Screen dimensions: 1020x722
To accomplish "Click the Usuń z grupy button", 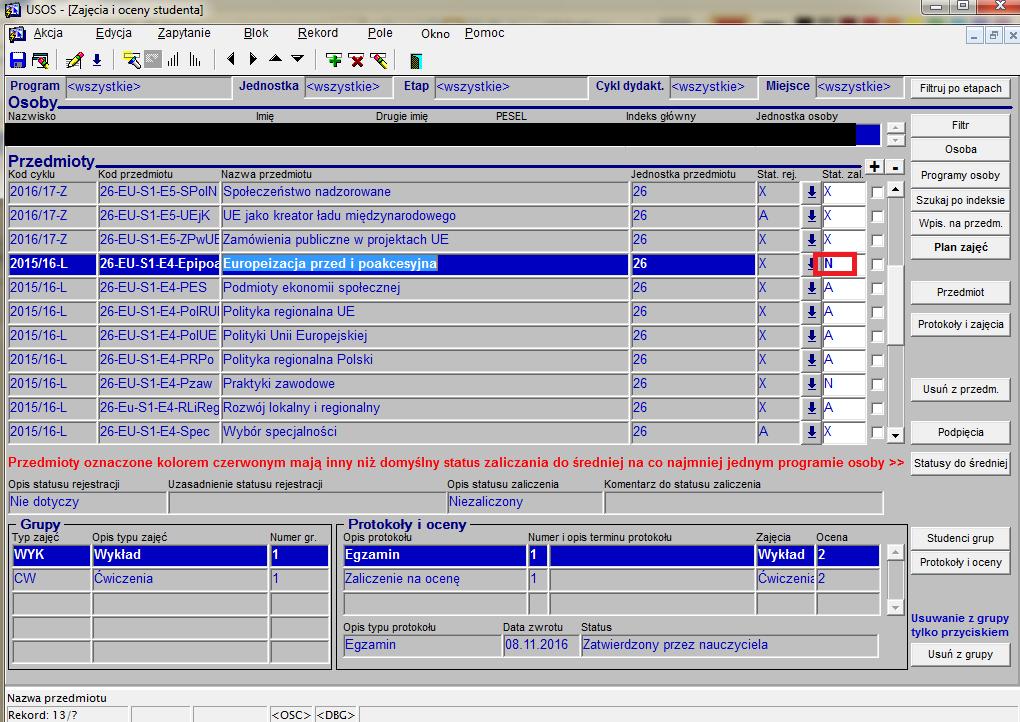I will 960,654.
